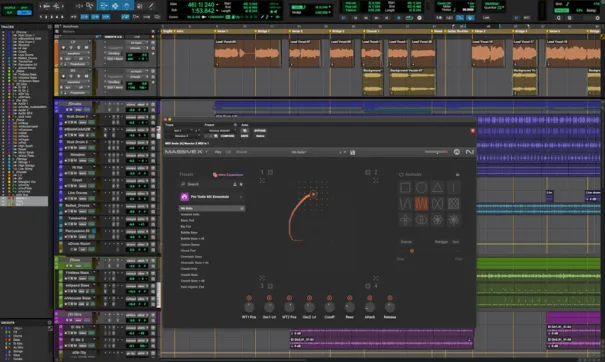Click the Native Instruments NI logo
The image size is (605, 362).
coord(469,152)
